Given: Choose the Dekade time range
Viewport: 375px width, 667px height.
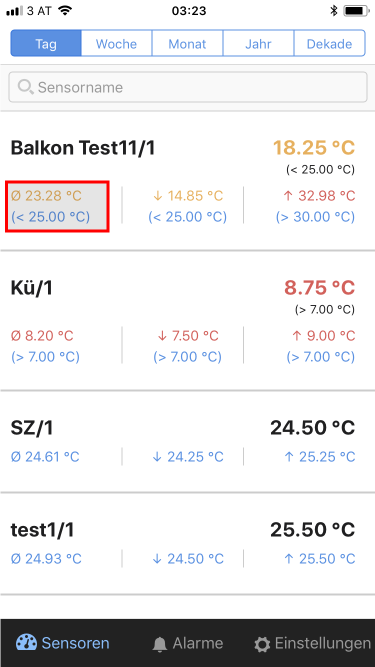Looking at the screenshot, I should [x=330, y=43].
